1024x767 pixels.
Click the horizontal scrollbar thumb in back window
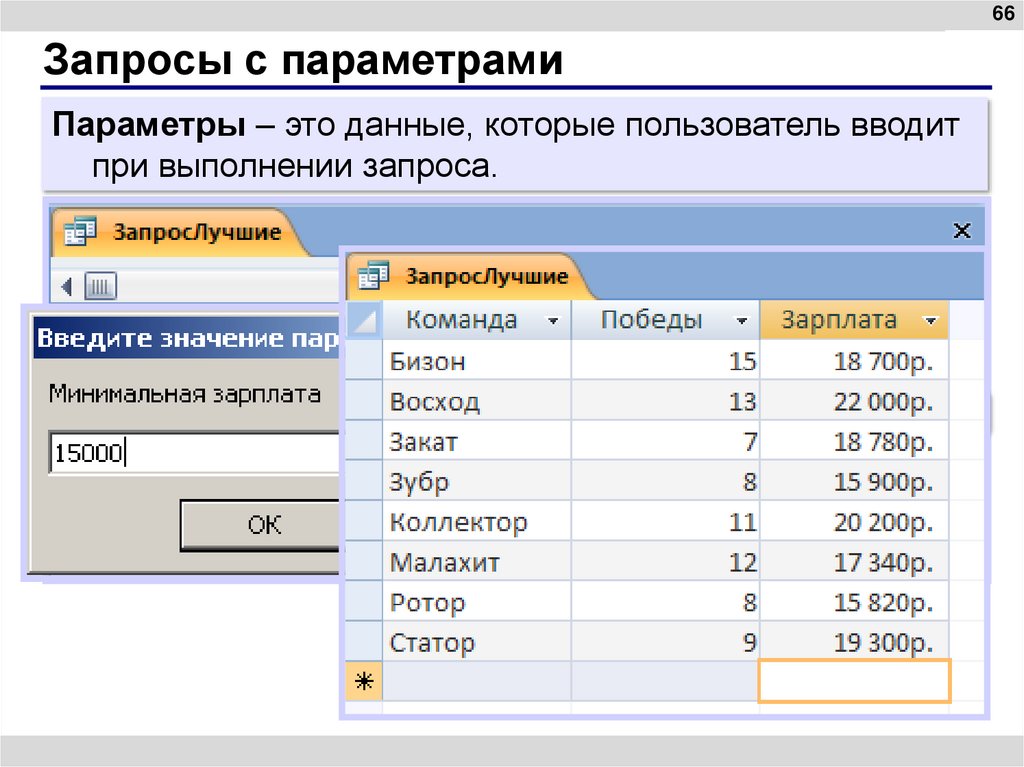pos(101,286)
